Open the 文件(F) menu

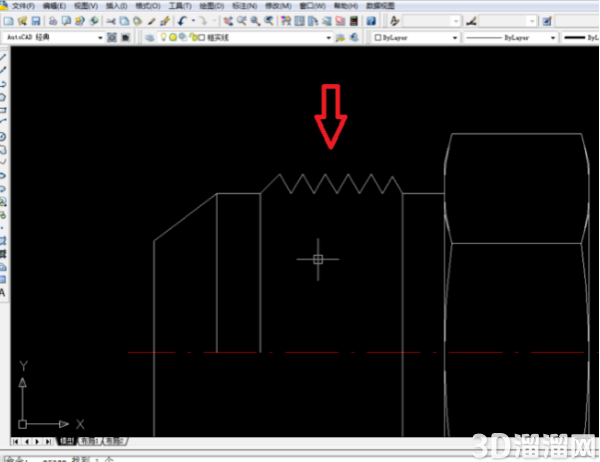click(x=23, y=6)
